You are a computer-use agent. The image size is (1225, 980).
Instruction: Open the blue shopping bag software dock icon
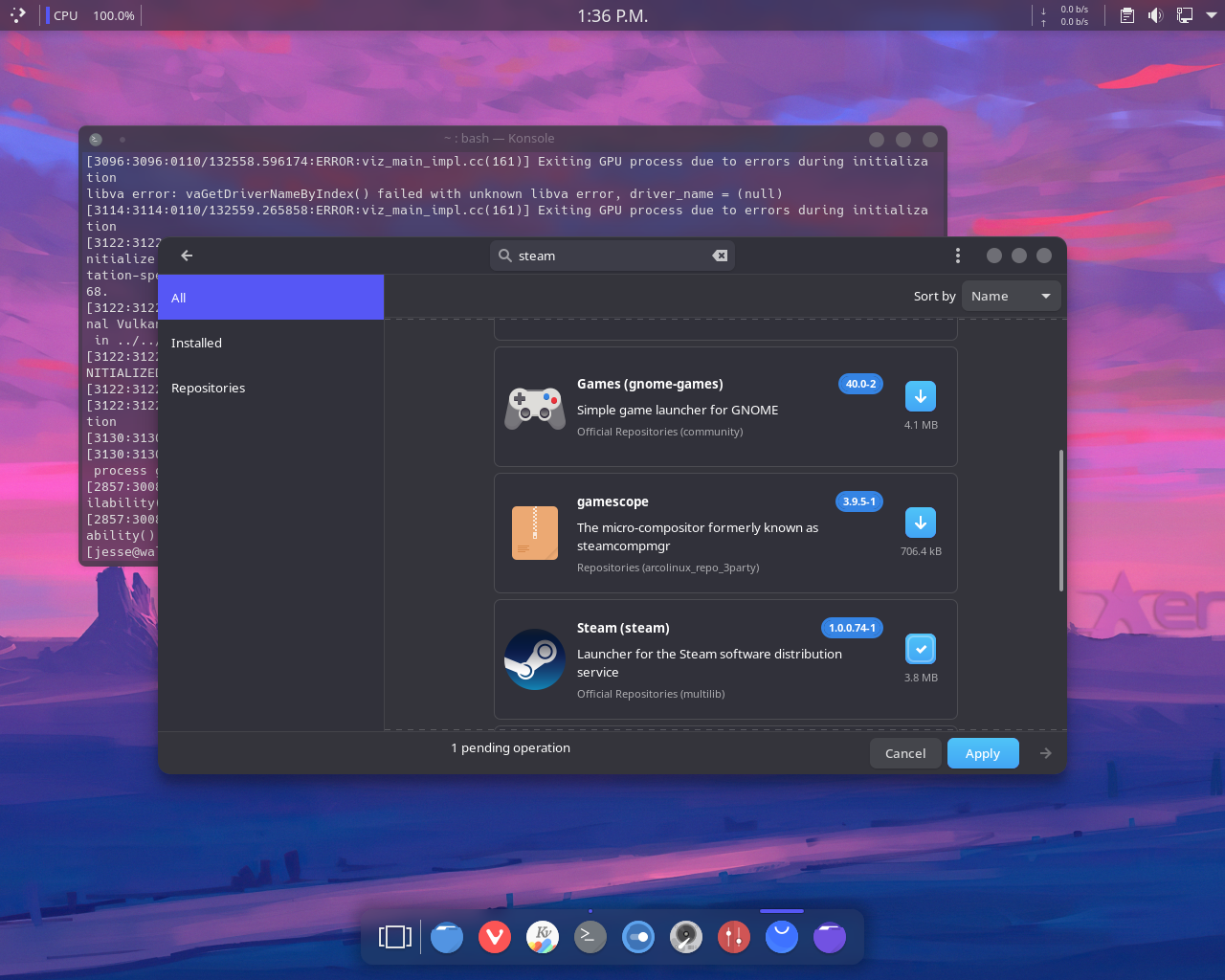782,937
